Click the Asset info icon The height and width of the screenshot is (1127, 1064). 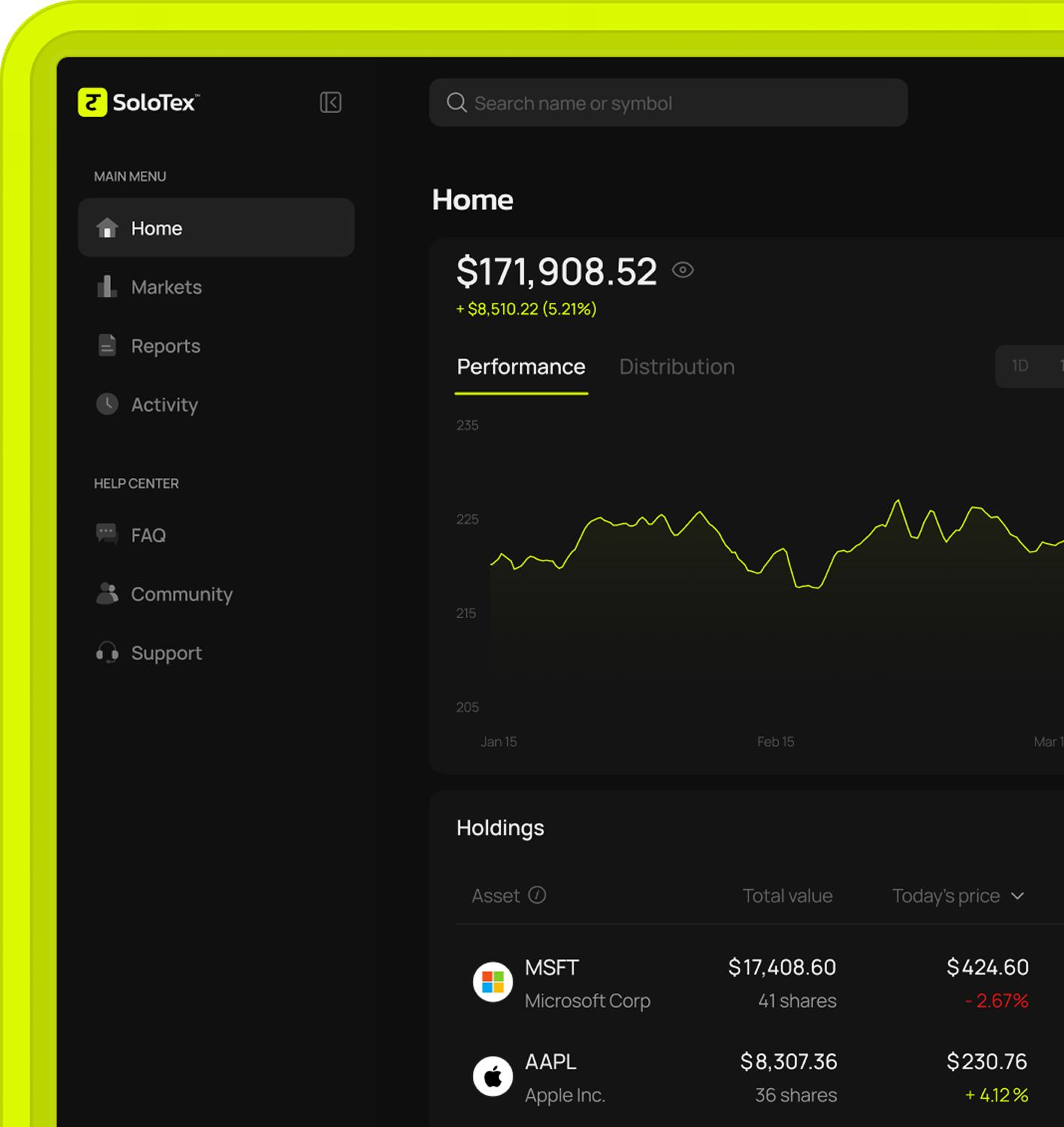[x=537, y=895]
